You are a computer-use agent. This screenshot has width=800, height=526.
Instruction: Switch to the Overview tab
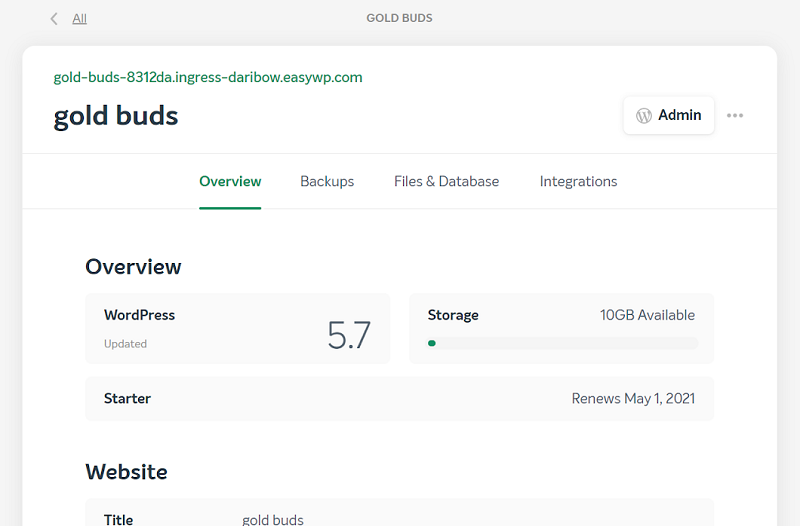click(230, 182)
